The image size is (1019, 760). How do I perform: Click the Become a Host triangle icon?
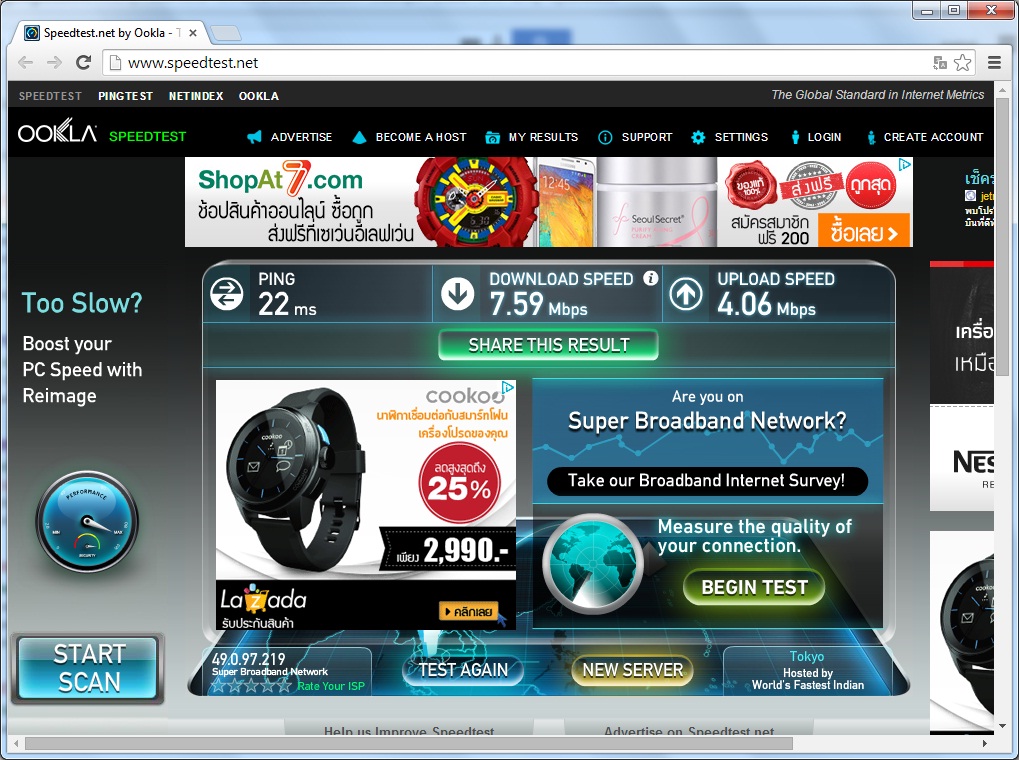[x=359, y=137]
